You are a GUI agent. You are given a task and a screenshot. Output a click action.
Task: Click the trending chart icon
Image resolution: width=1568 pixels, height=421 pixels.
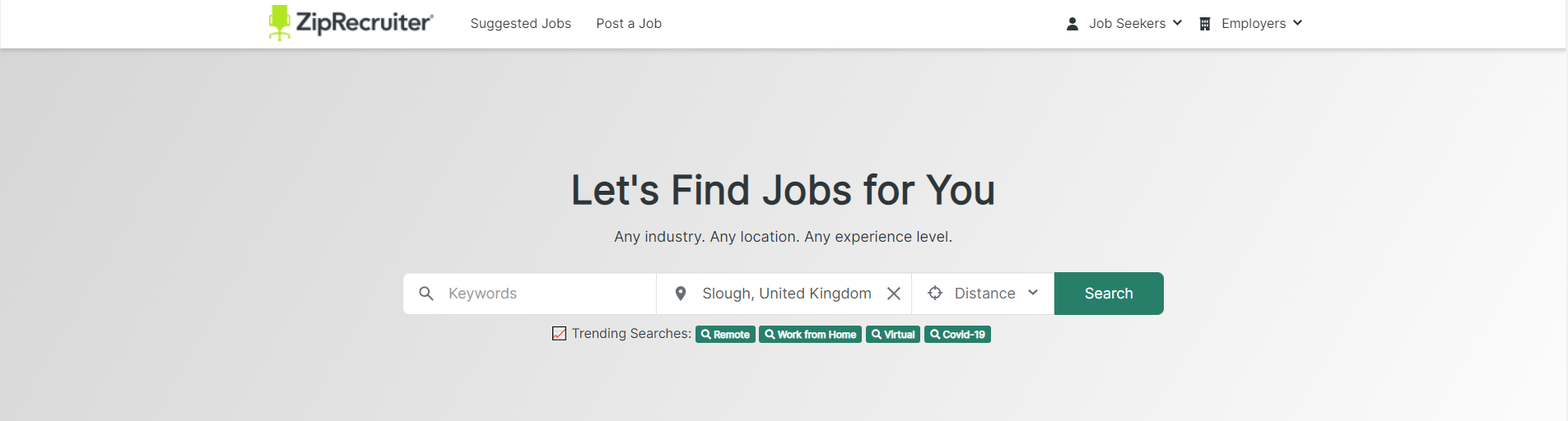click(559, 334)
